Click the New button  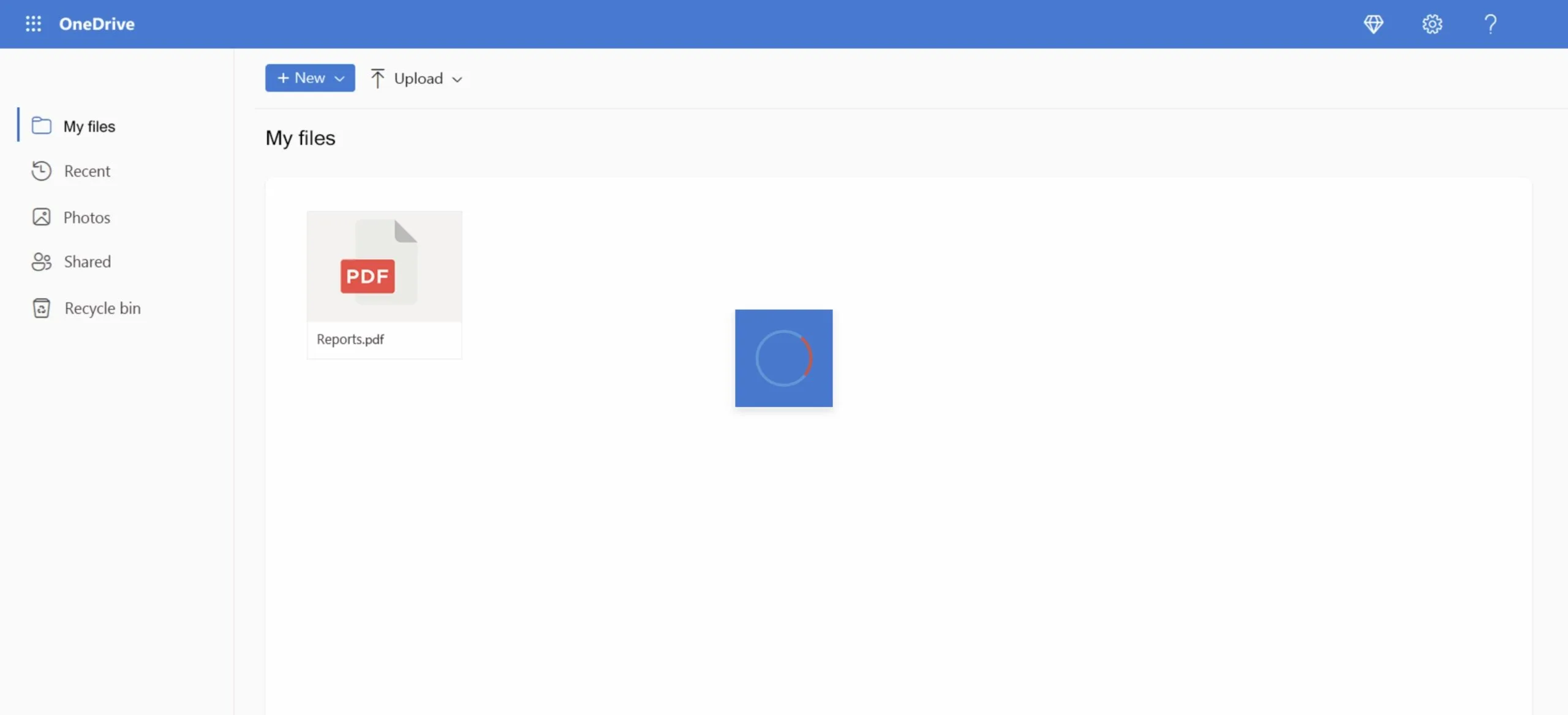(x=309, y=77)
